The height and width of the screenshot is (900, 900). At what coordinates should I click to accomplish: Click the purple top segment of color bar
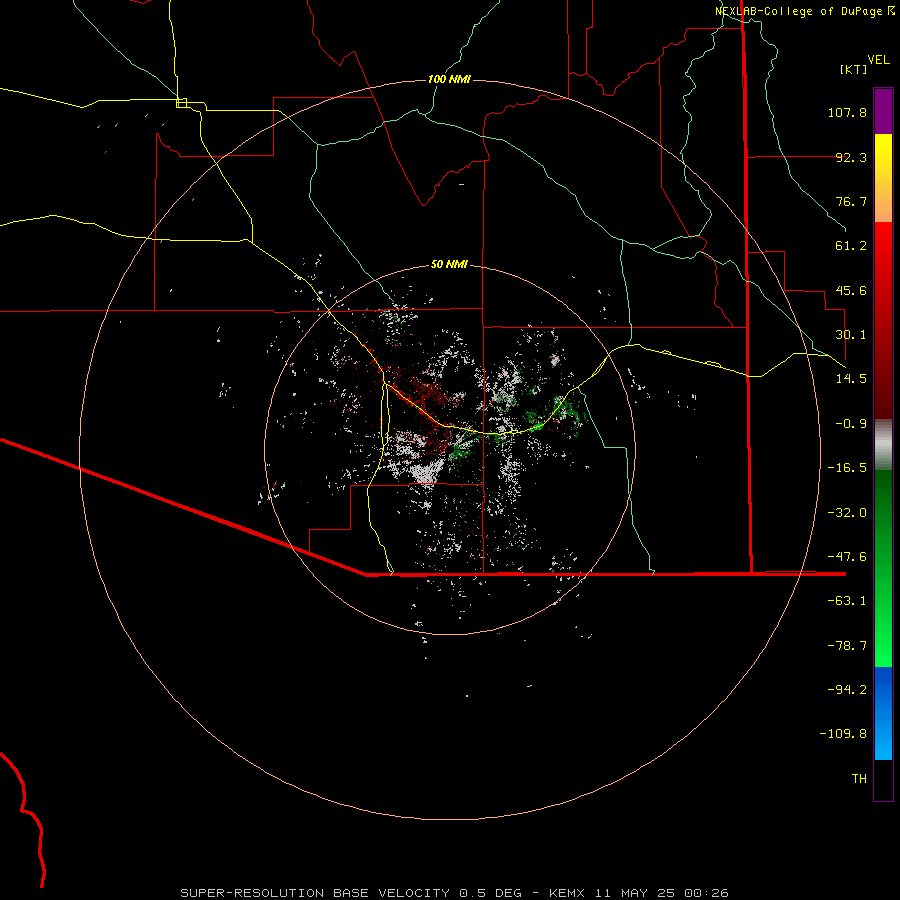[x=883, y=111]
